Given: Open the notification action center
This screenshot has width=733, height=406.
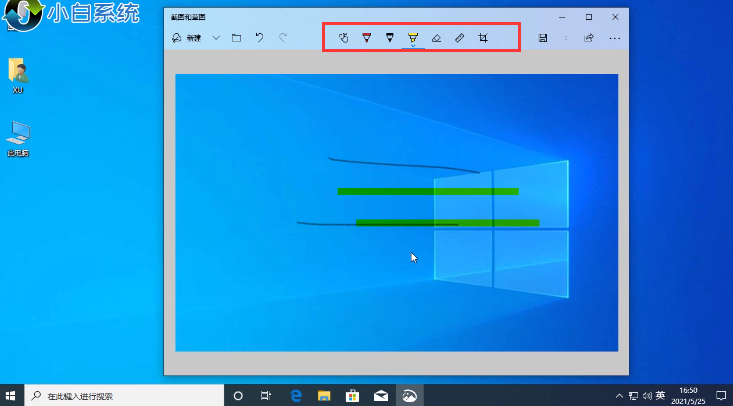Looking at the screenshot, I should pos(720,396).
